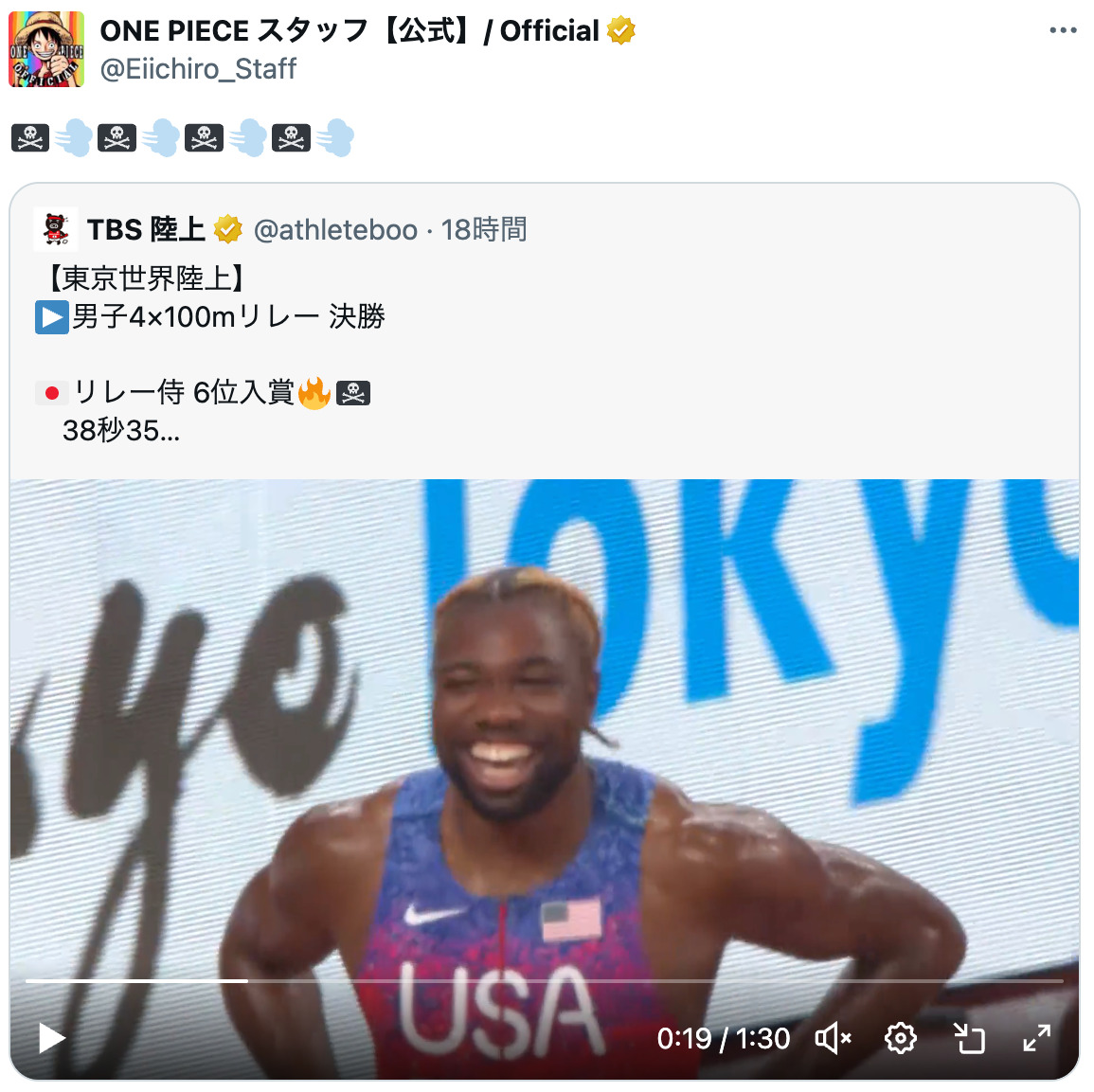The image size is (1094, 1092).
Task: Open the tweet's more options menu
Action: pos(1063,30)
